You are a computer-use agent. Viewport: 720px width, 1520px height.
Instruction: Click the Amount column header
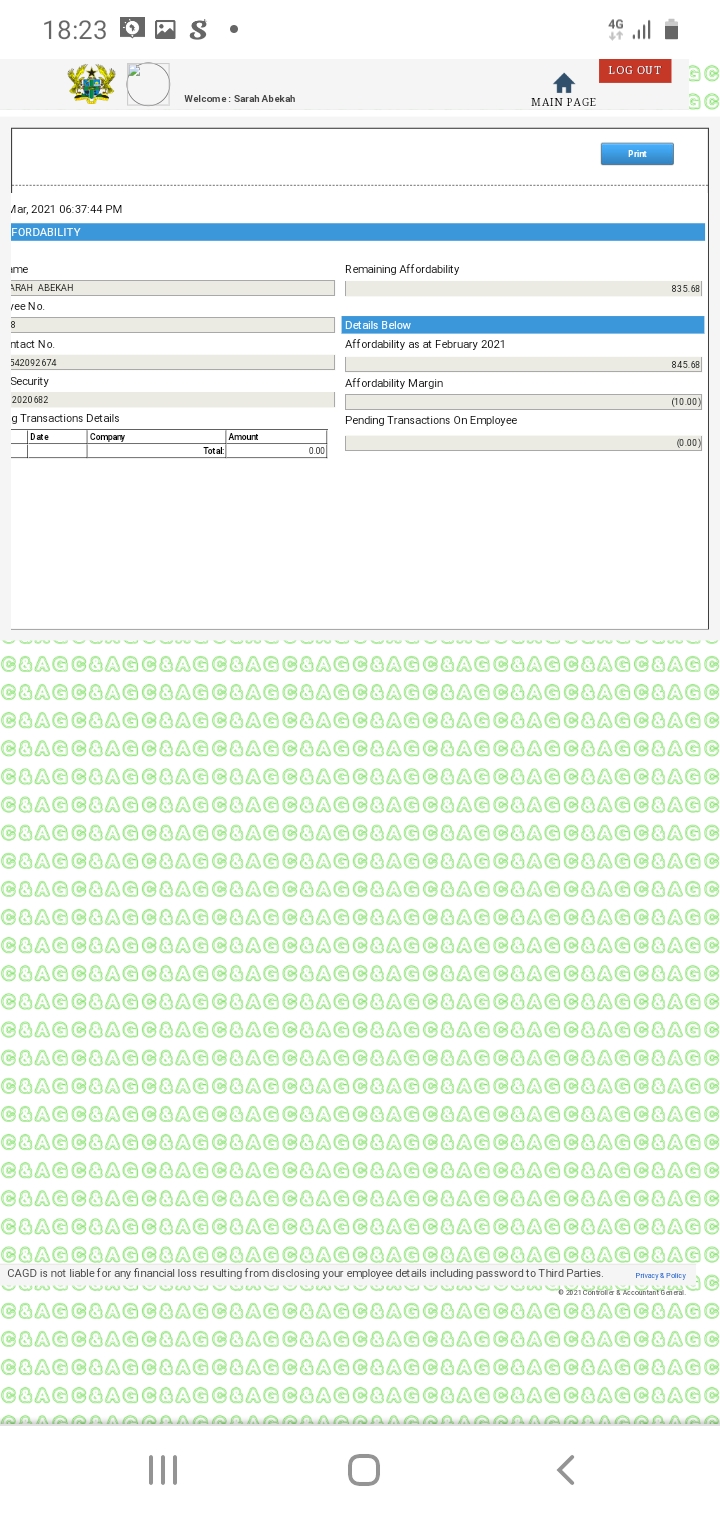(275, 437)
